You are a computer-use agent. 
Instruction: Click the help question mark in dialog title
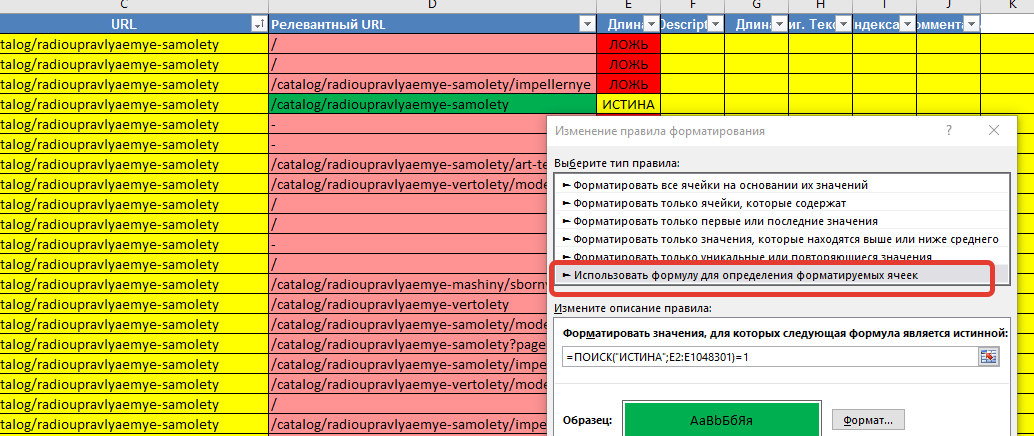coord(948,131)
